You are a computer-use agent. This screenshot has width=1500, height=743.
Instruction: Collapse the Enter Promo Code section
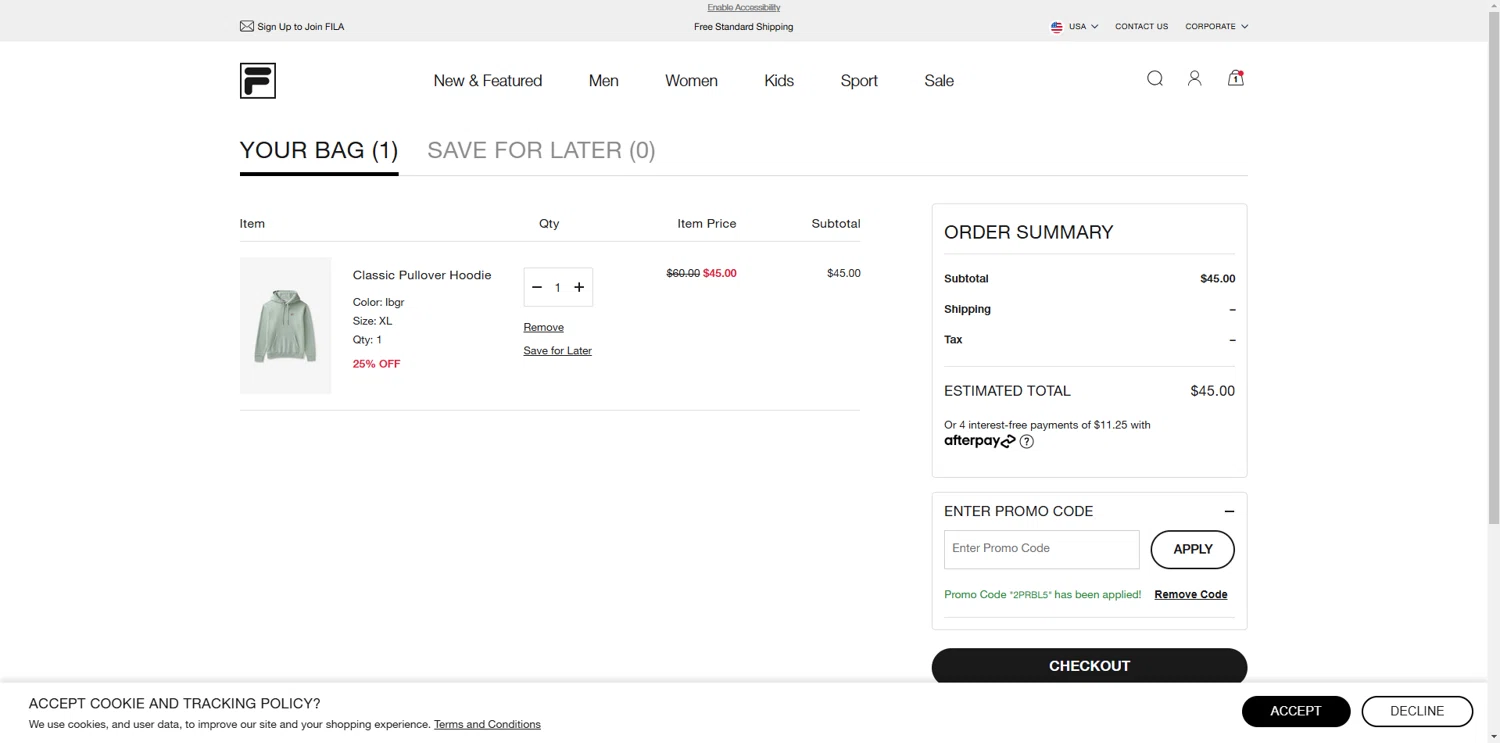[x=1229, y=511]
